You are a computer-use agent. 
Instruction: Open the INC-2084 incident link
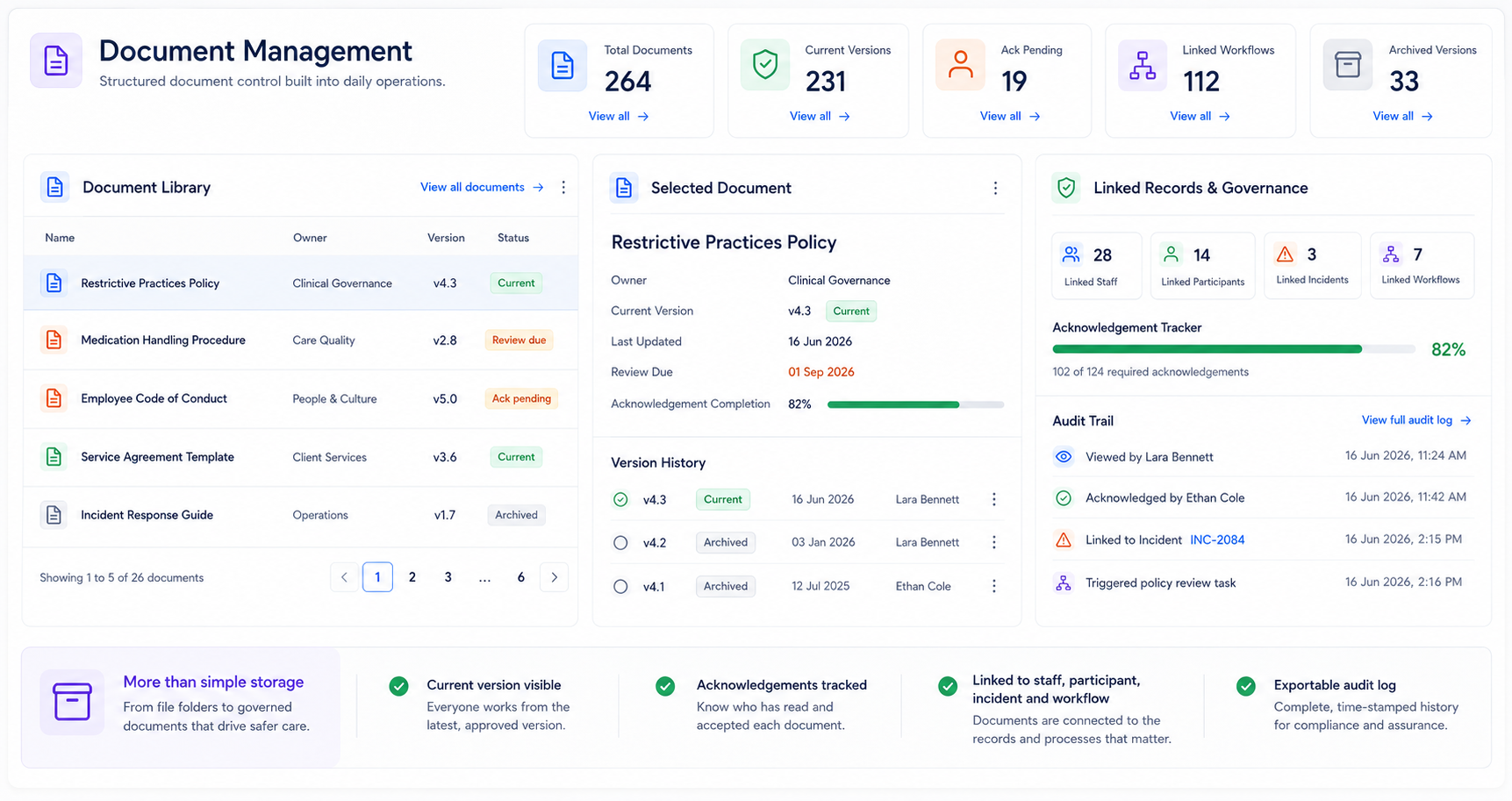click(1217, 540)
